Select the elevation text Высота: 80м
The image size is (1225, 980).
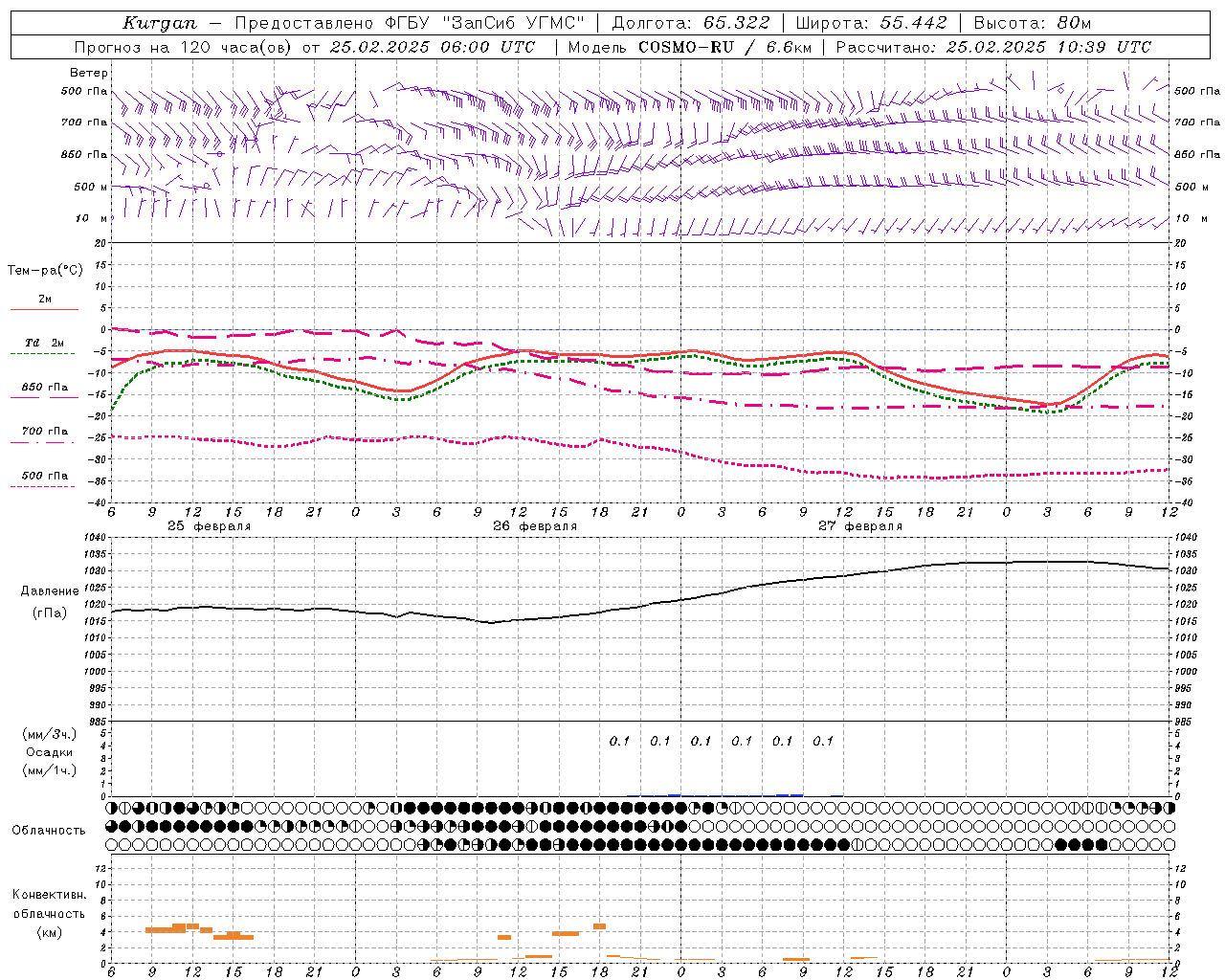click(x=1032, y=23)
